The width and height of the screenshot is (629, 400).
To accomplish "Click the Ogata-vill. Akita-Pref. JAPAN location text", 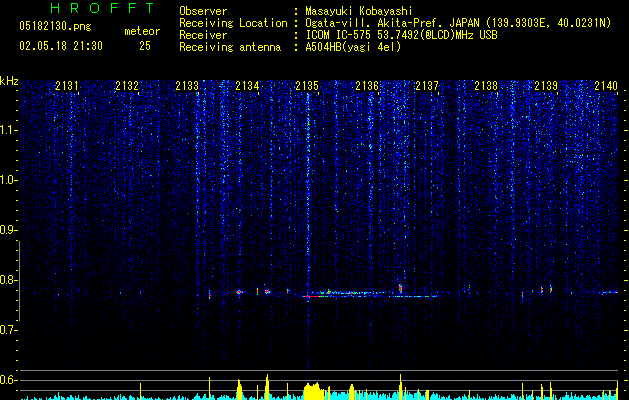I will pyautogui.click(x=458, y=23).
